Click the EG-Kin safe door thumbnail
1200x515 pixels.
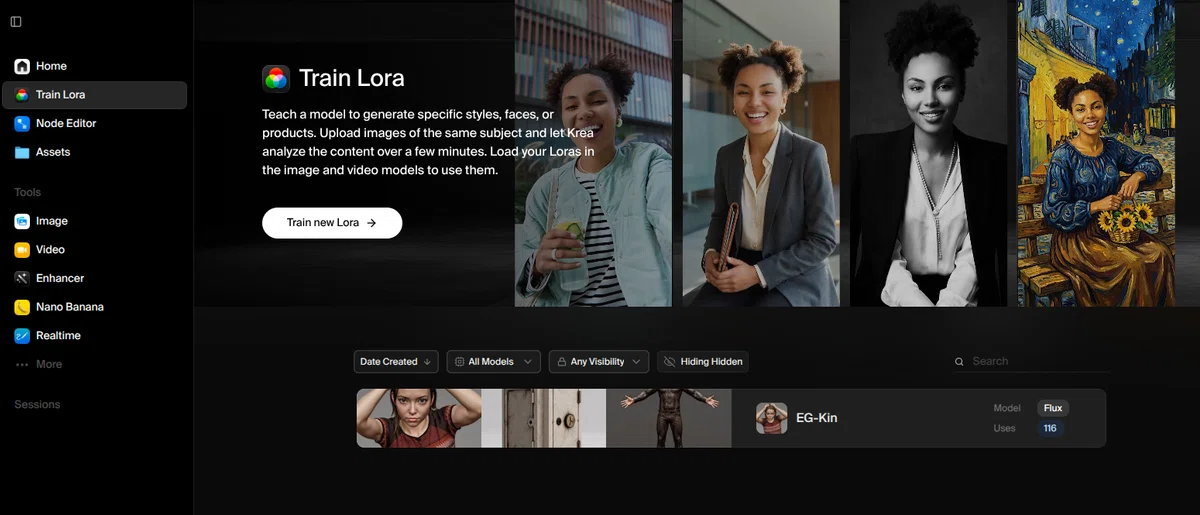(x=544, y=418)
